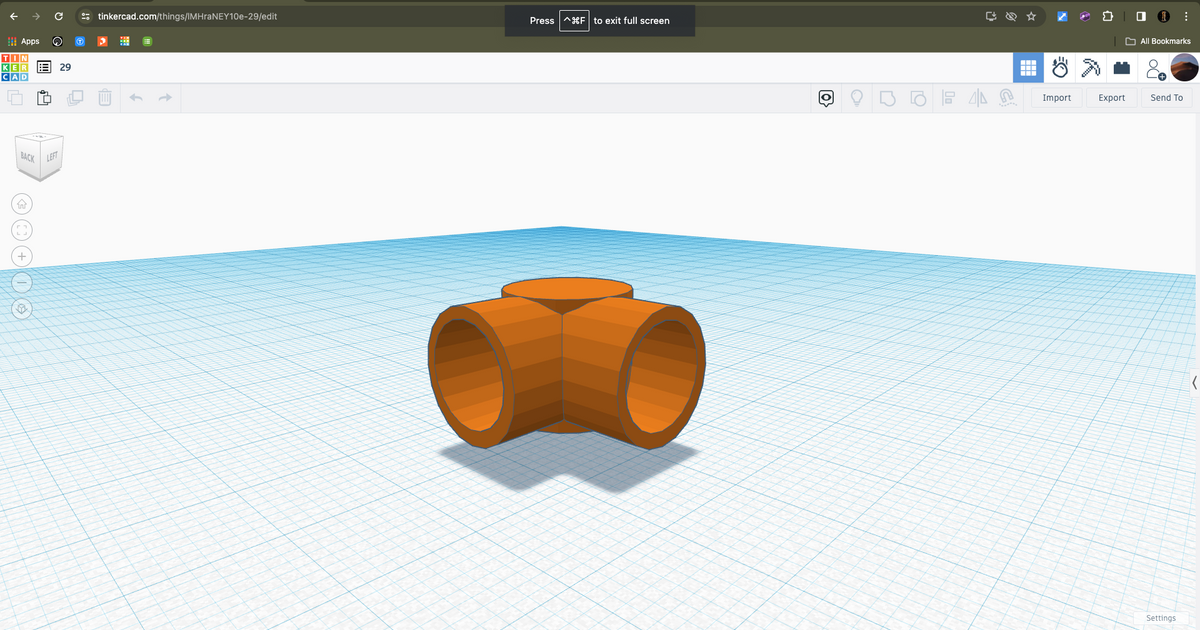This screenshot has width=1200, height=630.
Task: Click the Tinkercad logo
Action: coord(15,68)
